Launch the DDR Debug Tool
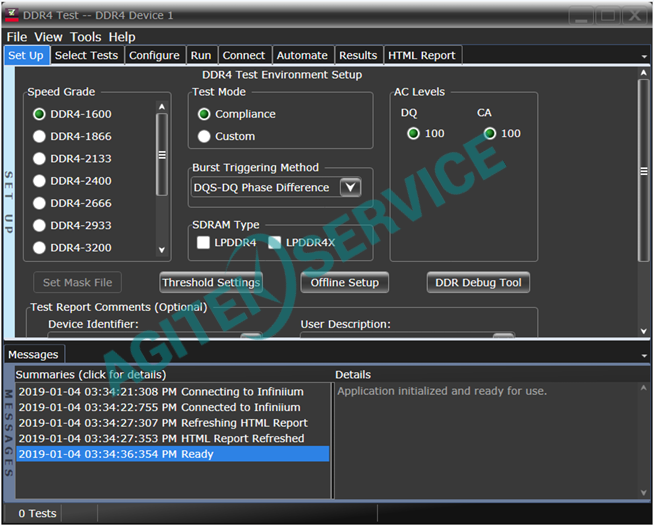This screenshot has width=654, height=525. coord(478,282)
